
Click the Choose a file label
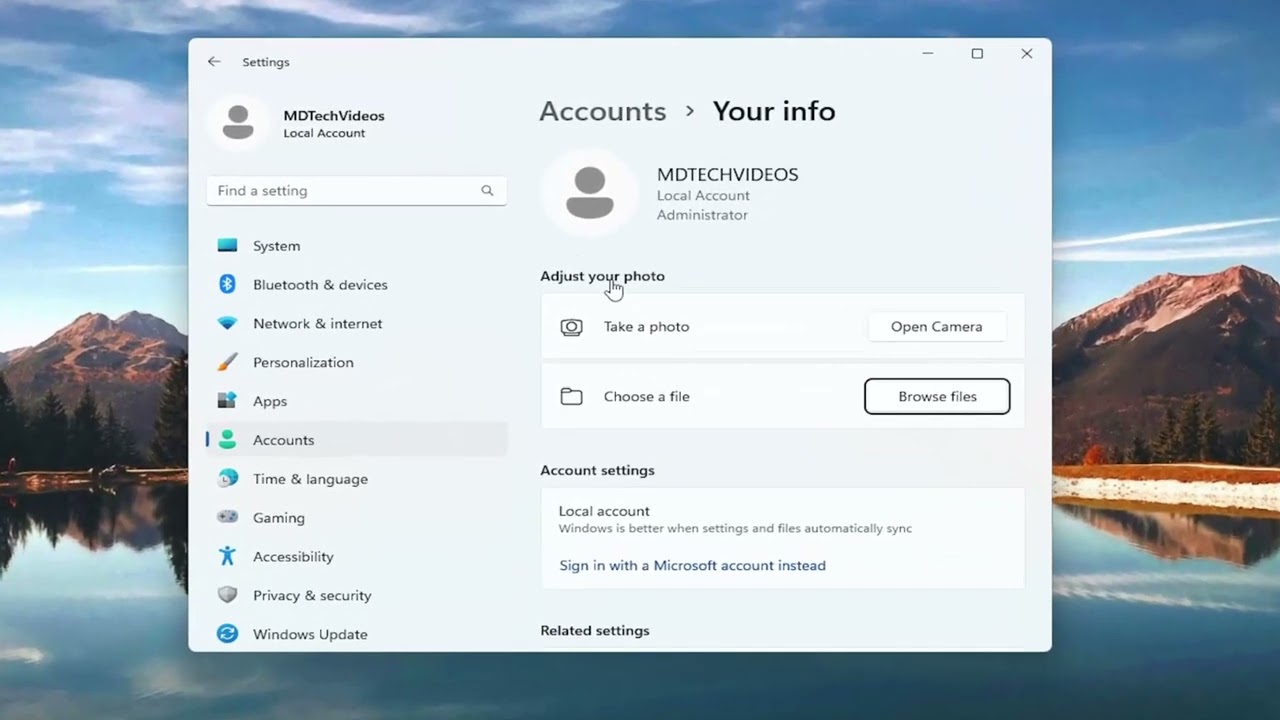pyautogui.click(x=647, y=396)
